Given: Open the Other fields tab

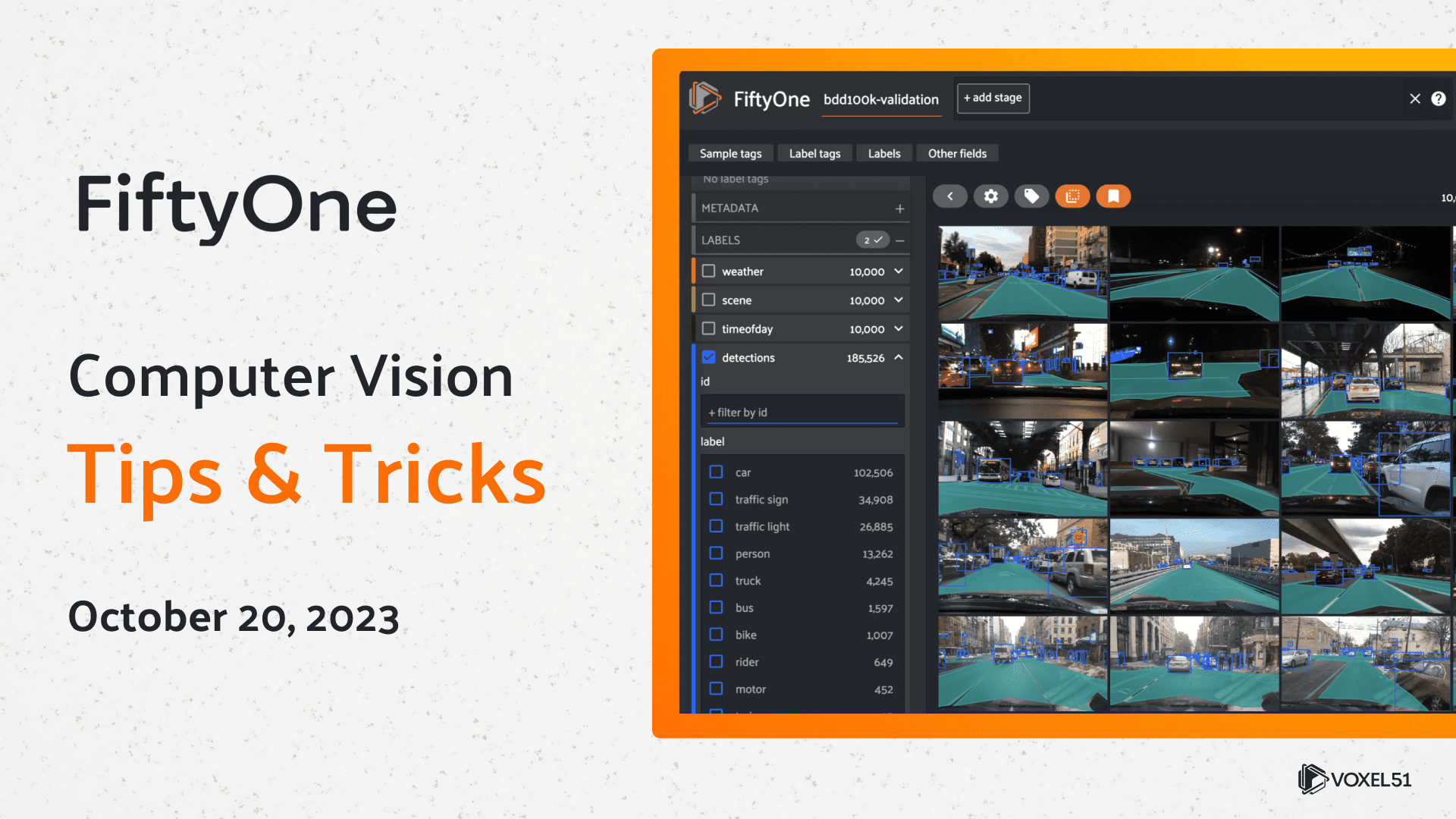Looking at the screenshot, I should pos(957,153).
